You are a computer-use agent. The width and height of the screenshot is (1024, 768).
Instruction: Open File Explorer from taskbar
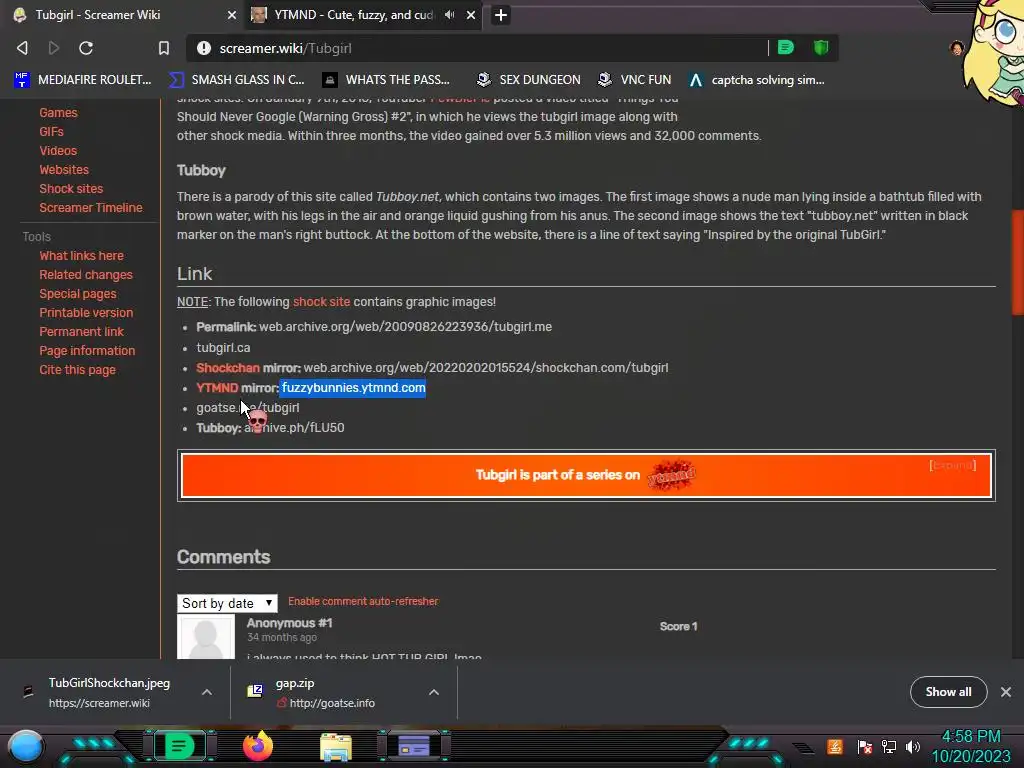[x=336, y=747]
